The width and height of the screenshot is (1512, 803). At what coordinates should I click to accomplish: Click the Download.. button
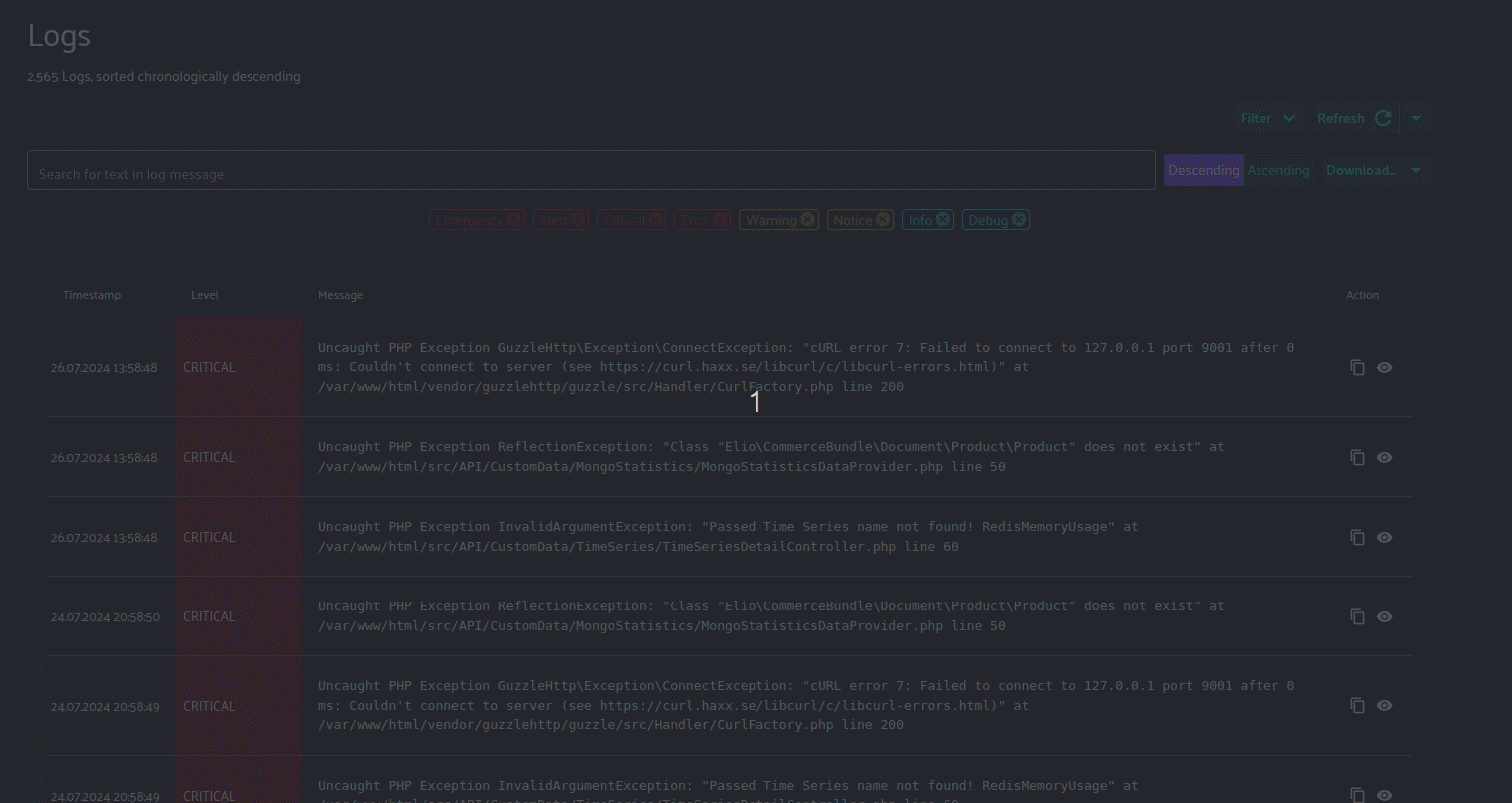coord(1360,170)
